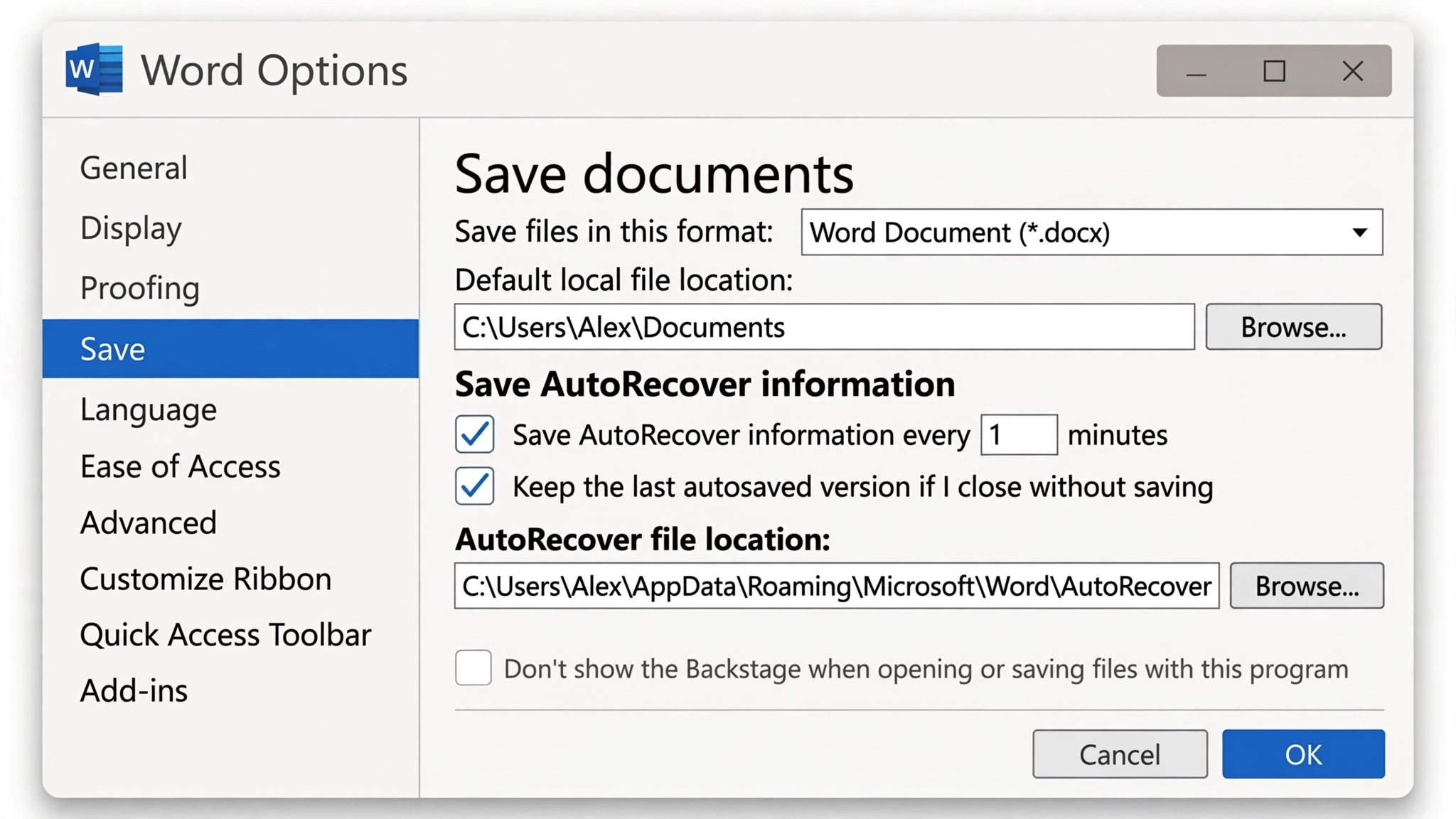Browse for default local file location

click(x=1294, y=327)
